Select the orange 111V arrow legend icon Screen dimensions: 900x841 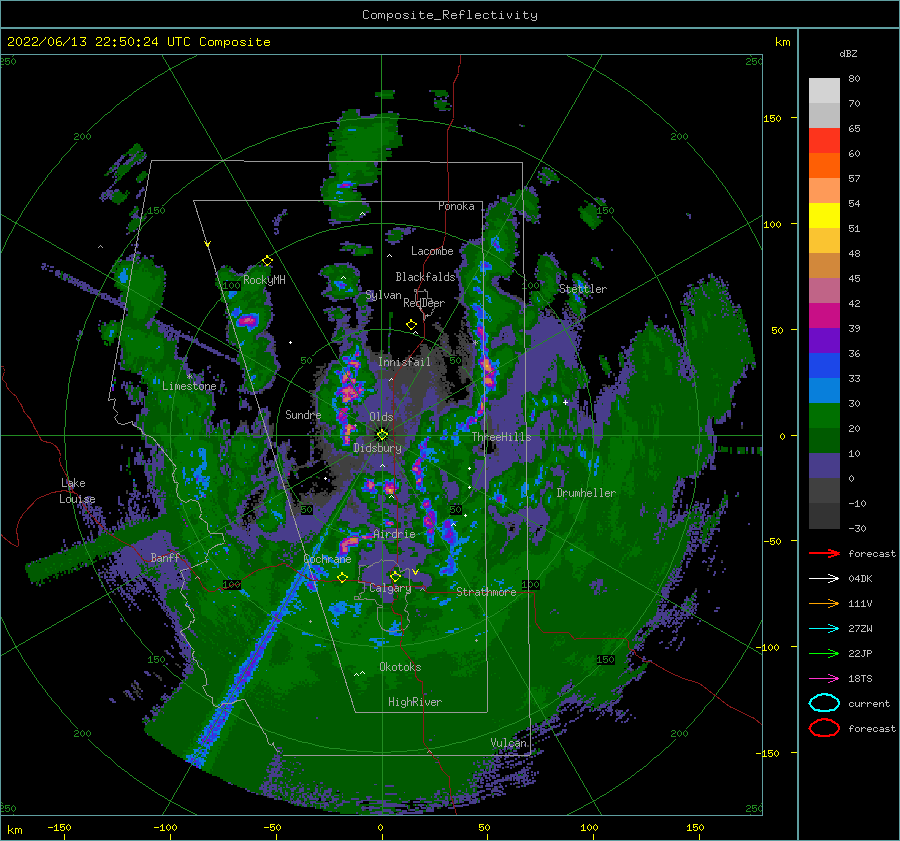[824, 603]
